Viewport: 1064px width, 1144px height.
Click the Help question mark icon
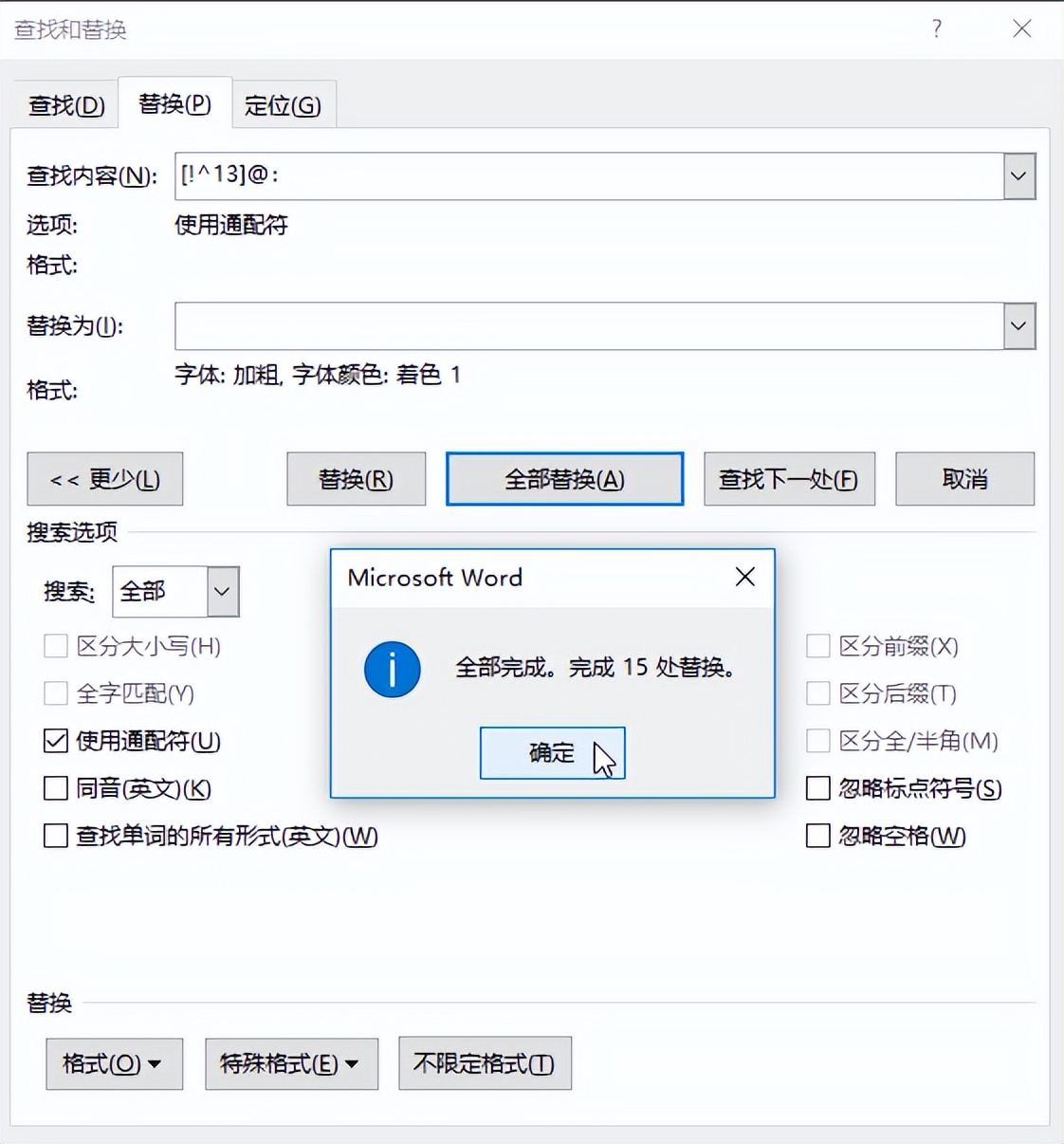coord(936,28)
